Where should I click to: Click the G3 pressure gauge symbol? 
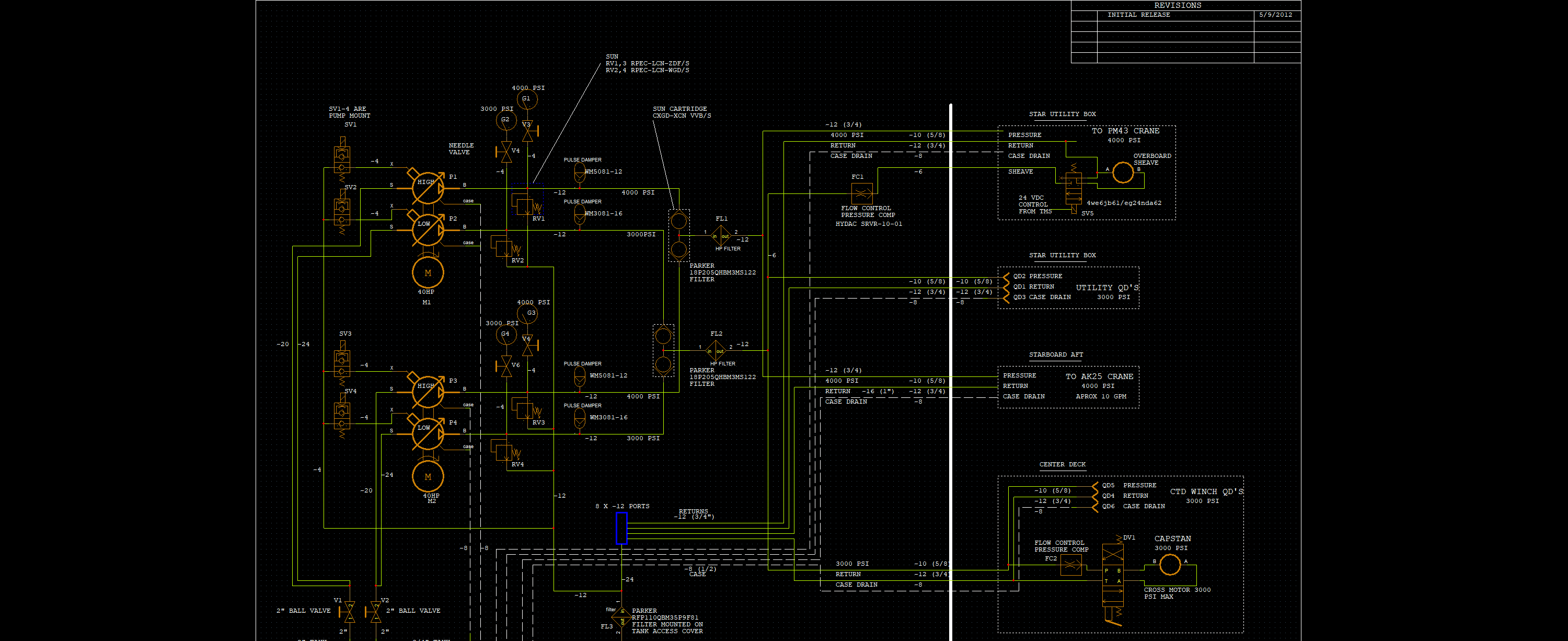pos(527,313)
